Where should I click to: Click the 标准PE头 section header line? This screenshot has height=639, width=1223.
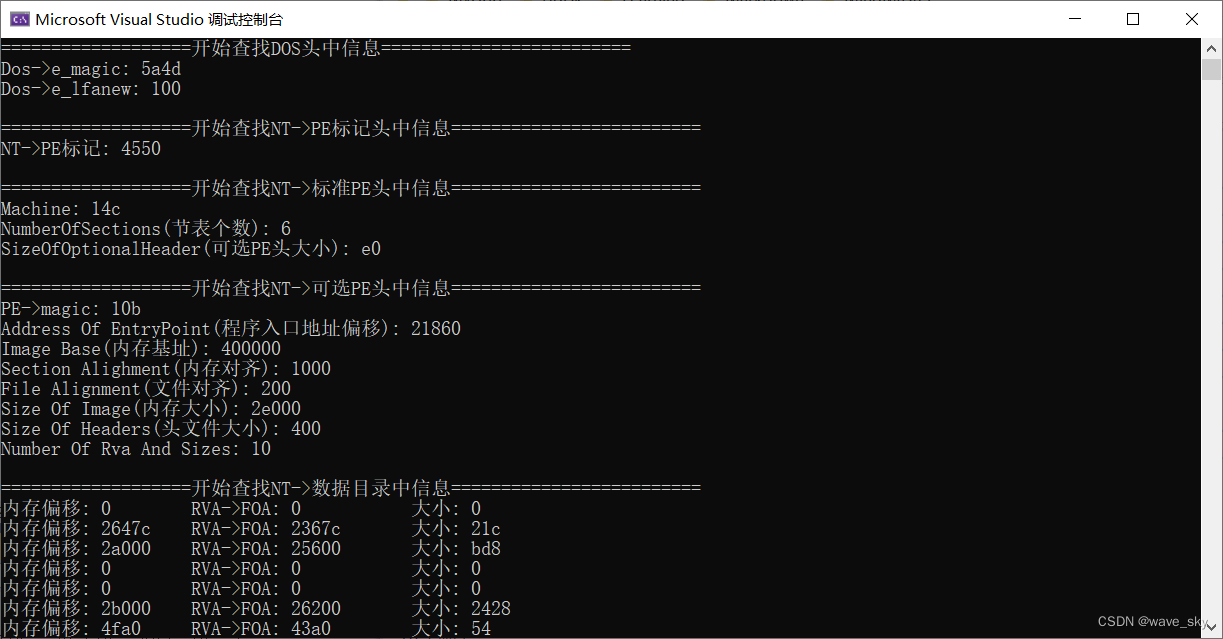[x=351, y=189]
